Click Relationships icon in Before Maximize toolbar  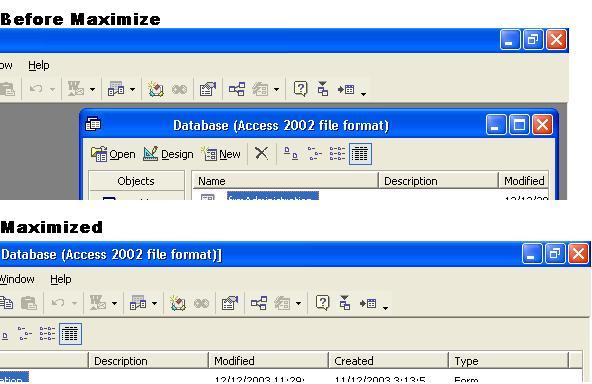pos(237,89)
